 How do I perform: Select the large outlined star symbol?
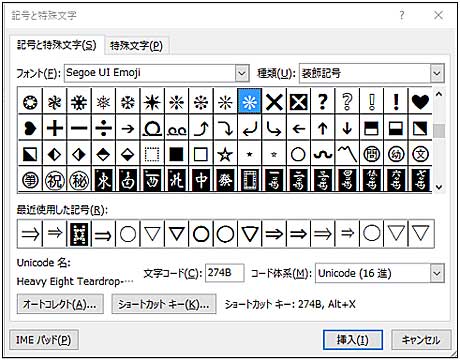(x=225, y=154)
